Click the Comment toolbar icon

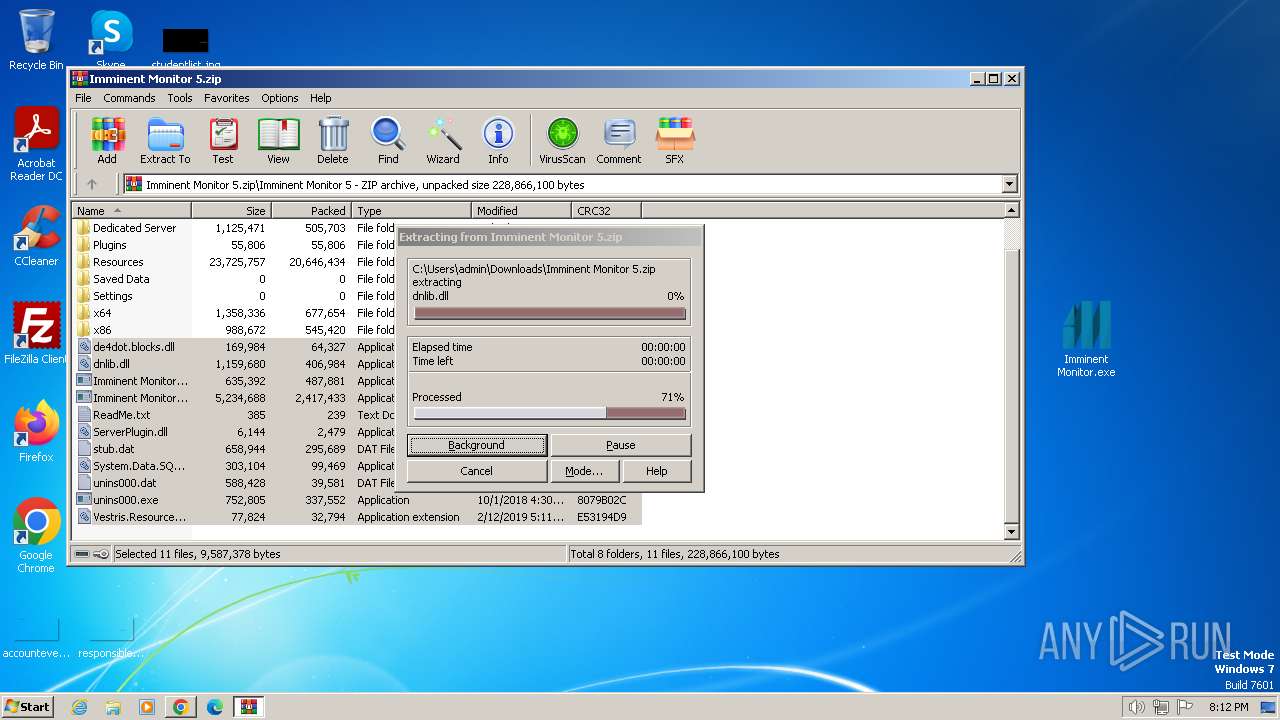pos(619,141)
